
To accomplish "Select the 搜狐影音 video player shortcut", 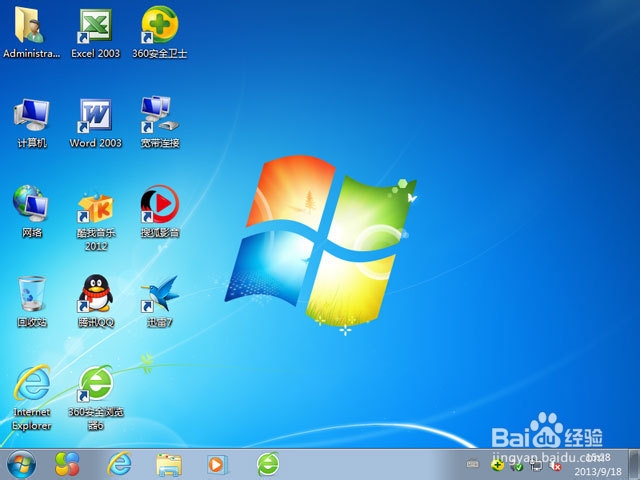I will click(x=160, y=211).
